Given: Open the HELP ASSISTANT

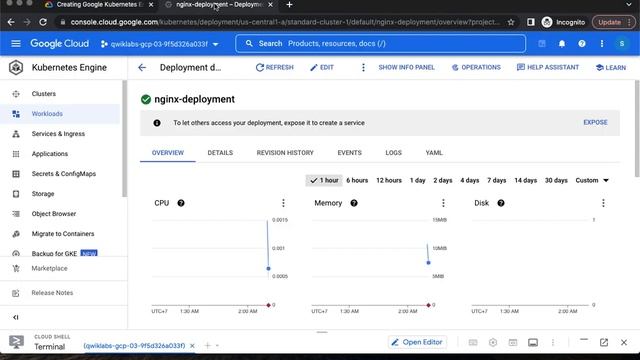Looking at the screenshot, I should click(x=548, y=67).
